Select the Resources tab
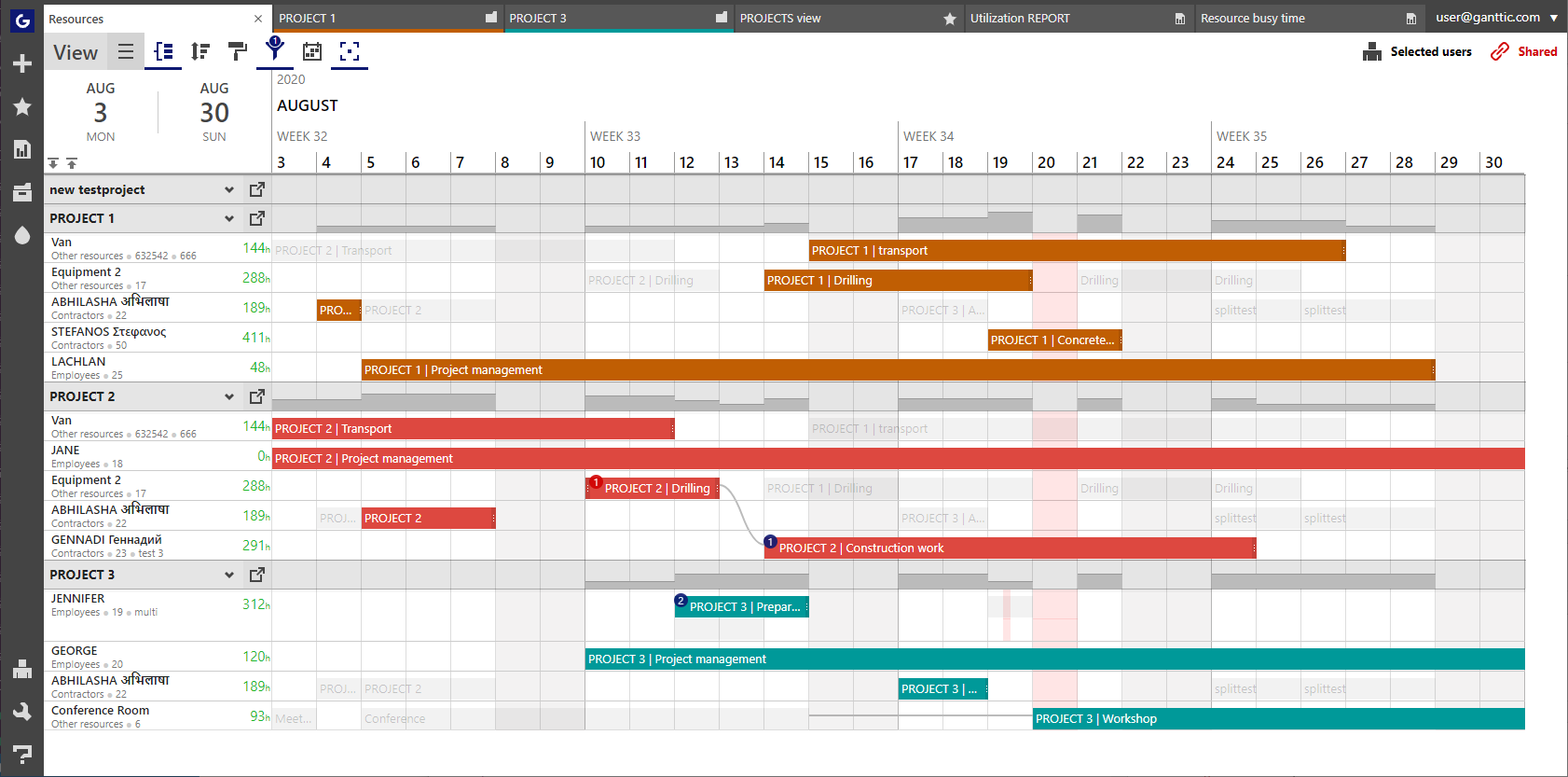The image size is (1568, 777). [x=158, y=19]
